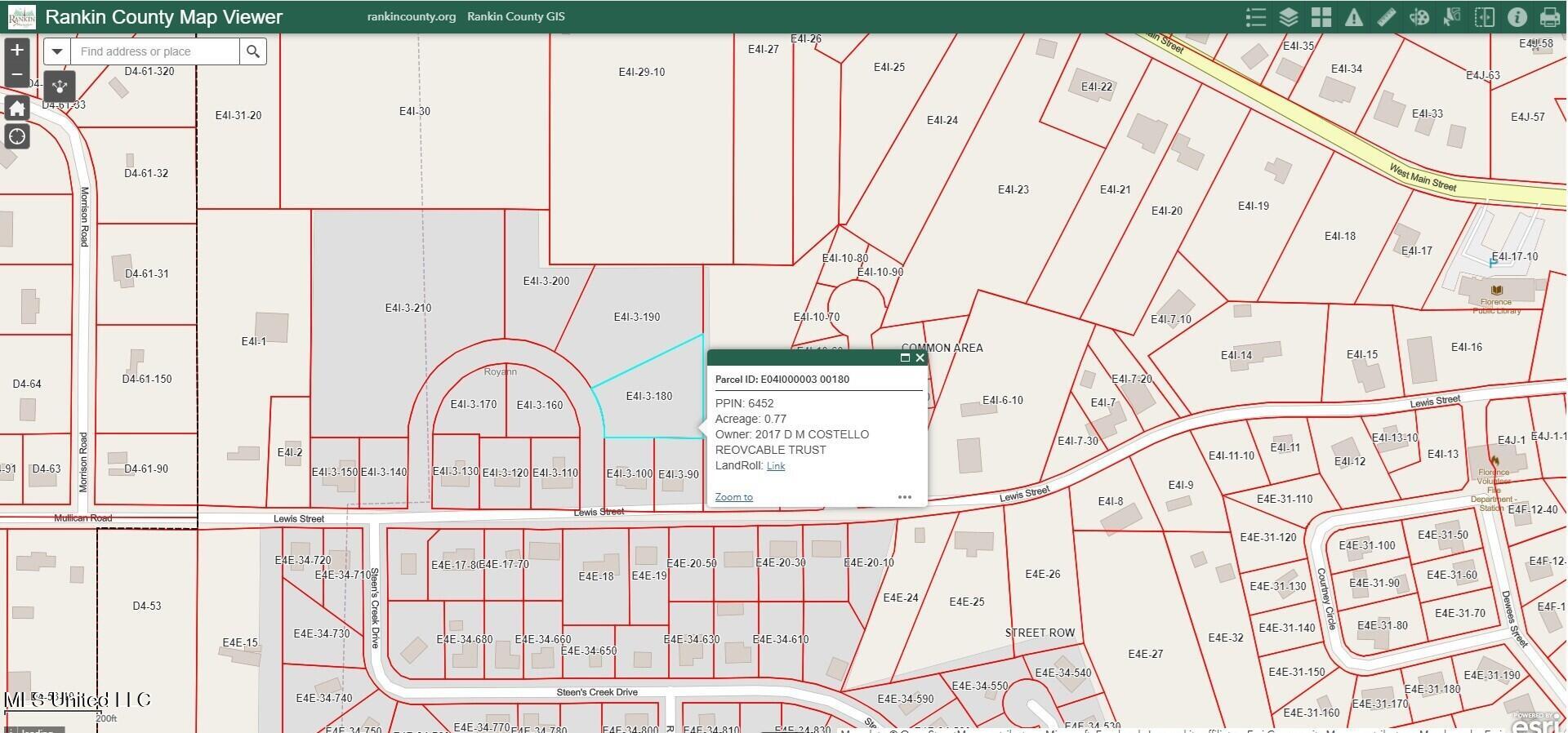
Task: Open the Basemap Gallery grid icon
Action: coord(1321,17)
